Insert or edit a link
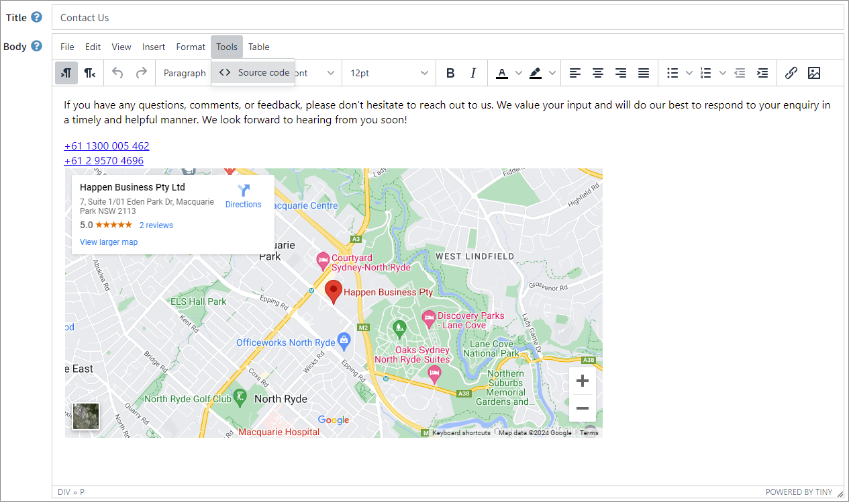 (791, 73)
